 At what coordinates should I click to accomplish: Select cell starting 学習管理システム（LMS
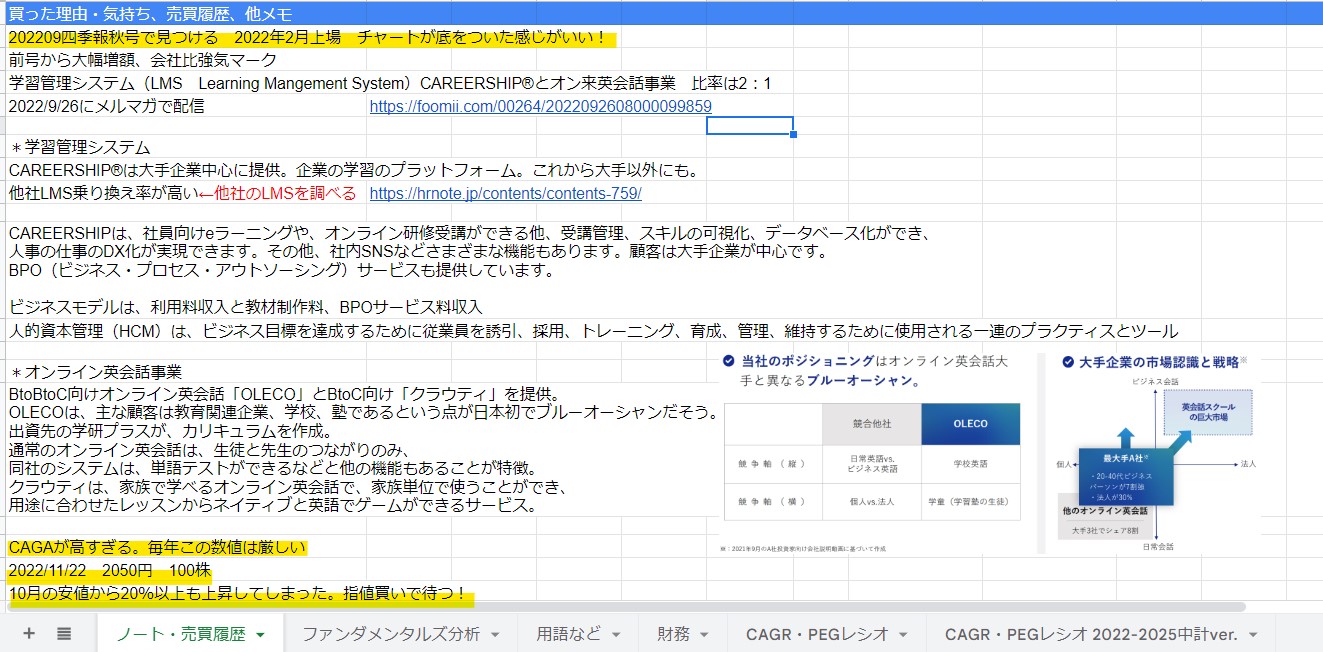point(389,82)
